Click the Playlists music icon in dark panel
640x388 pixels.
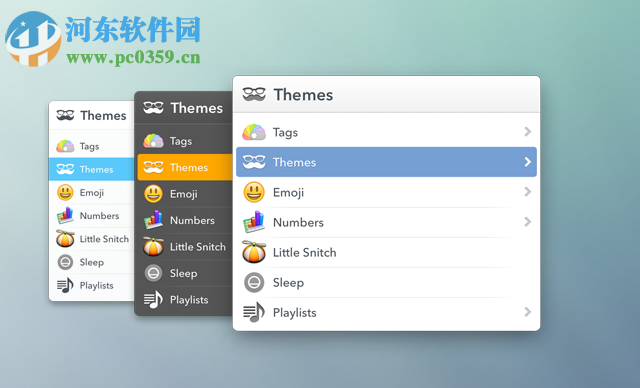pos(153,300)
